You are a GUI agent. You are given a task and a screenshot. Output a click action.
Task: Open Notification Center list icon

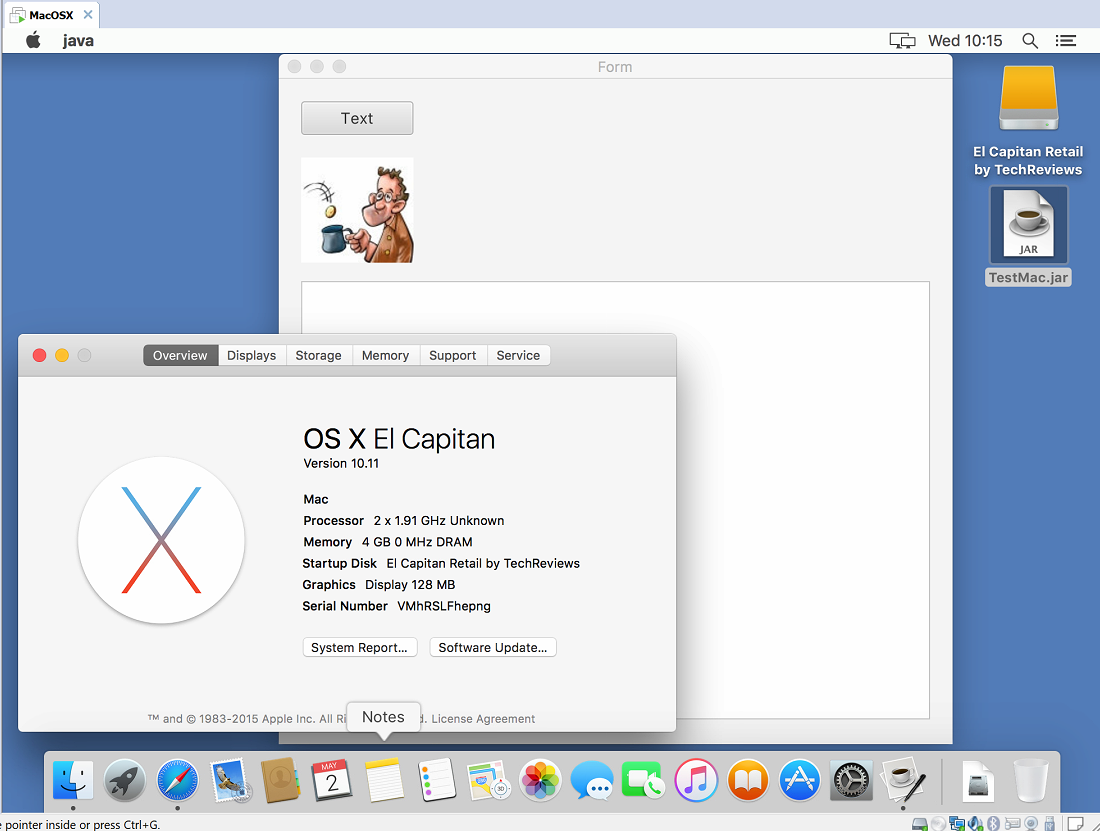coord(1066,41)
